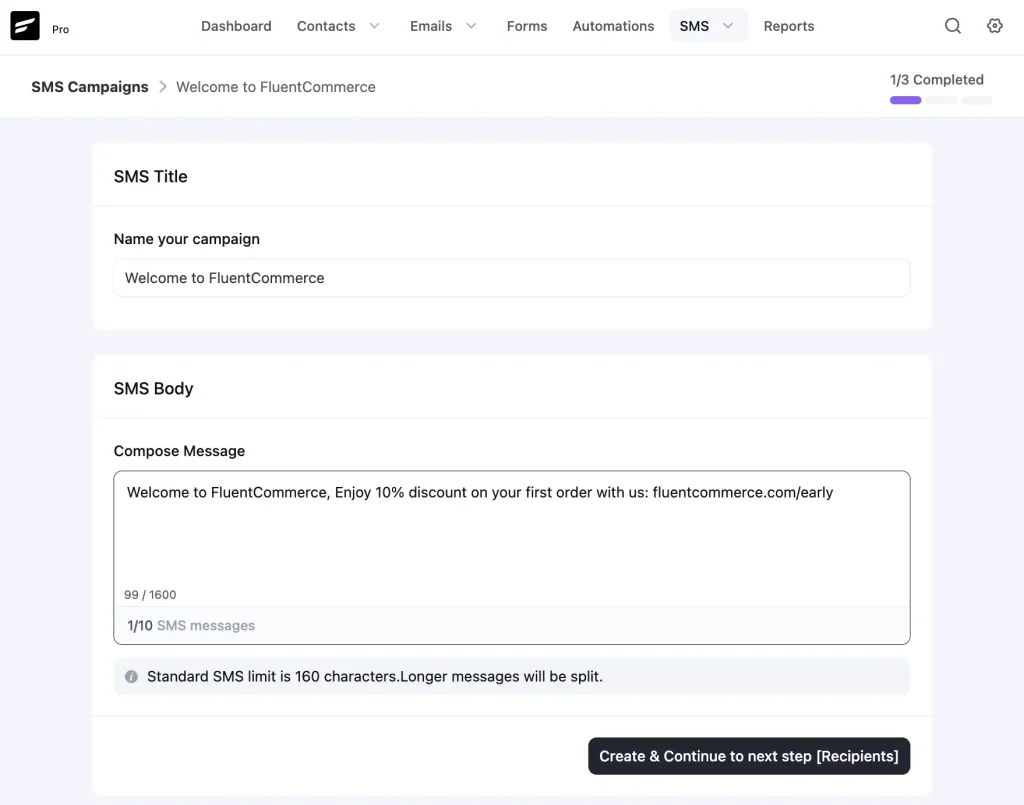
Task: Open the Automations section
Action: [x=613, y=26]
